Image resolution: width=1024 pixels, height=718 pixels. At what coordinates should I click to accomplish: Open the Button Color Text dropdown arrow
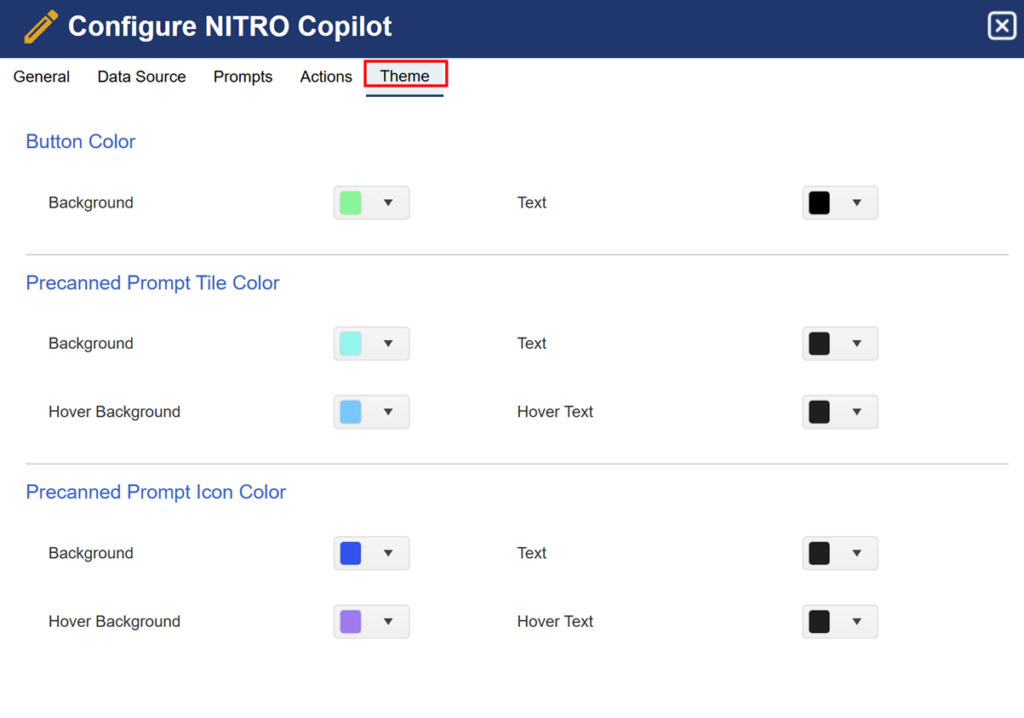pyautogui.click(x=857, y=203)
